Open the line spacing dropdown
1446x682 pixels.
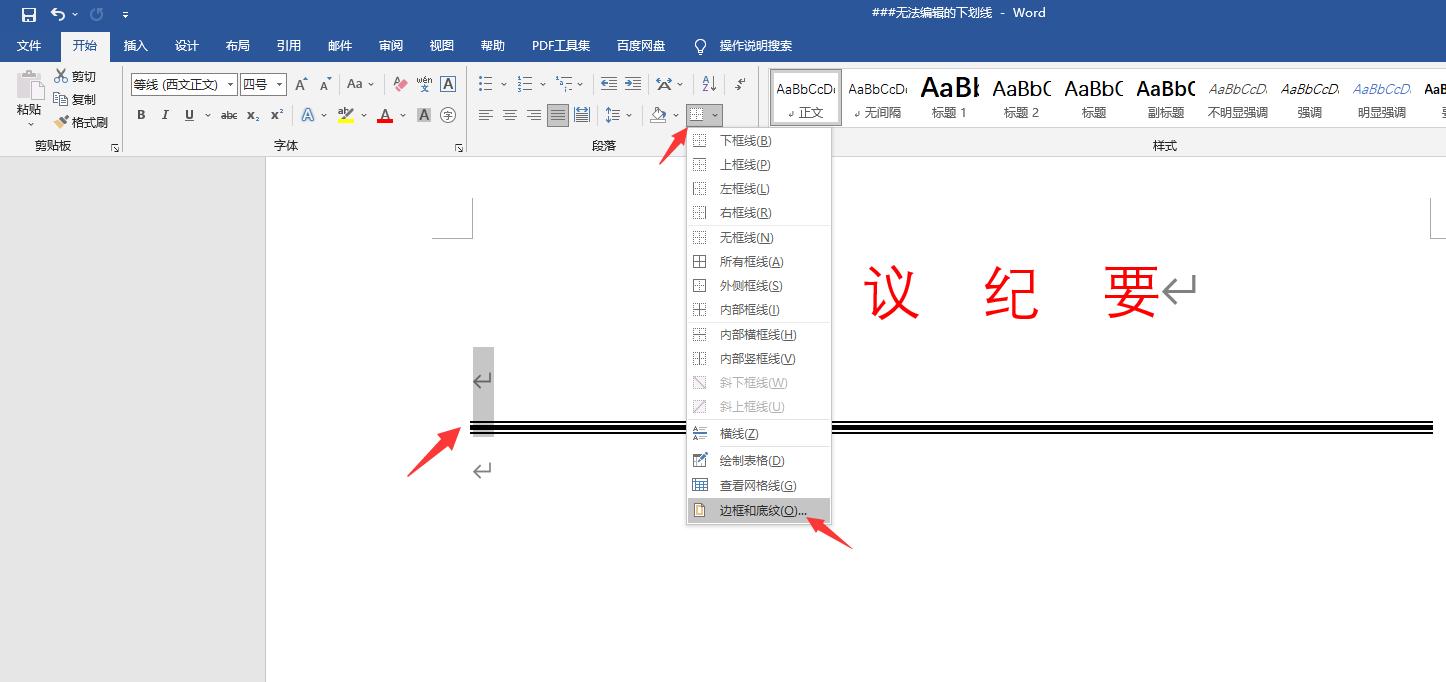click(x=617, y=115)
